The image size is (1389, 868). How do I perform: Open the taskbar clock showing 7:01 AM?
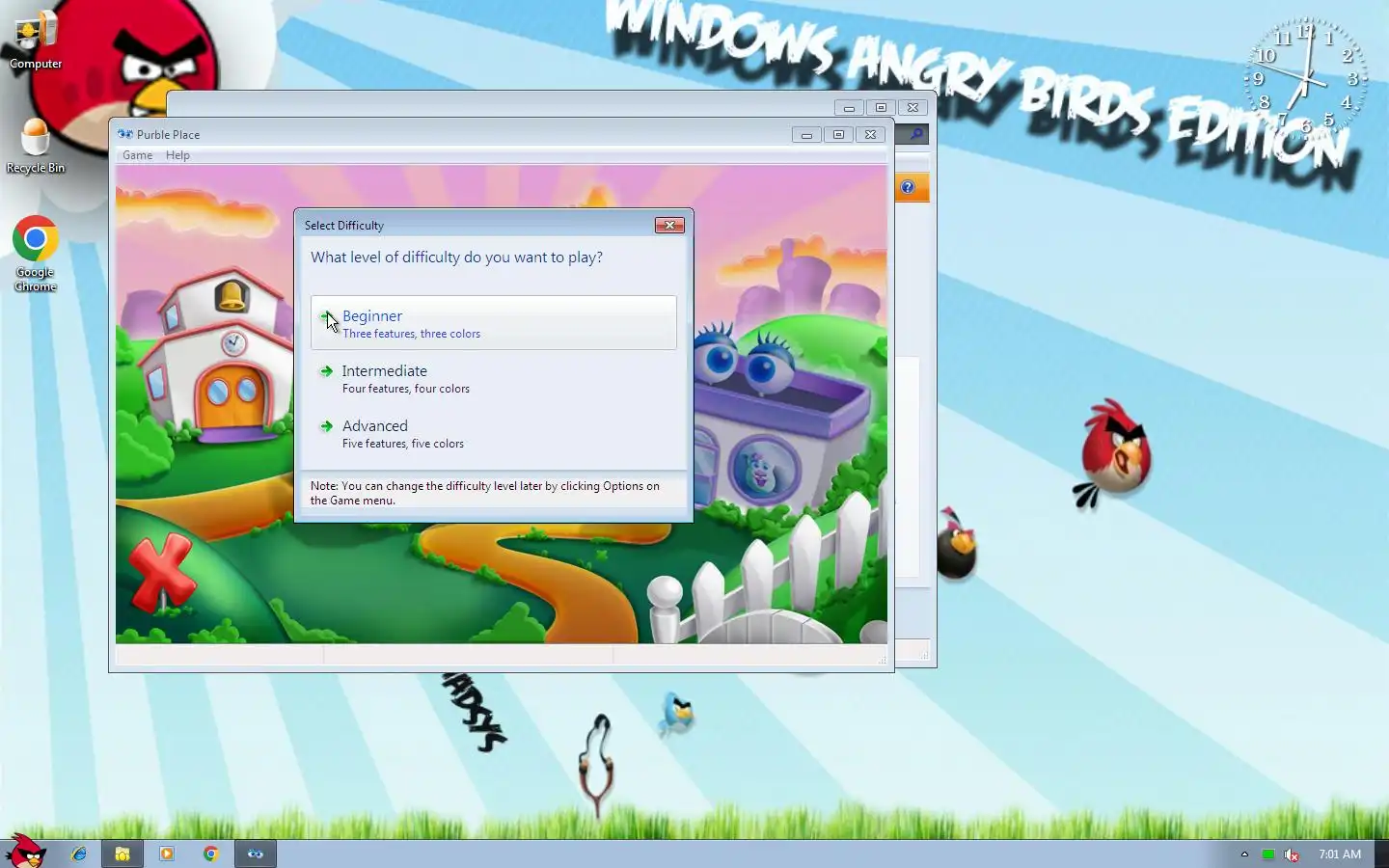1340,854
